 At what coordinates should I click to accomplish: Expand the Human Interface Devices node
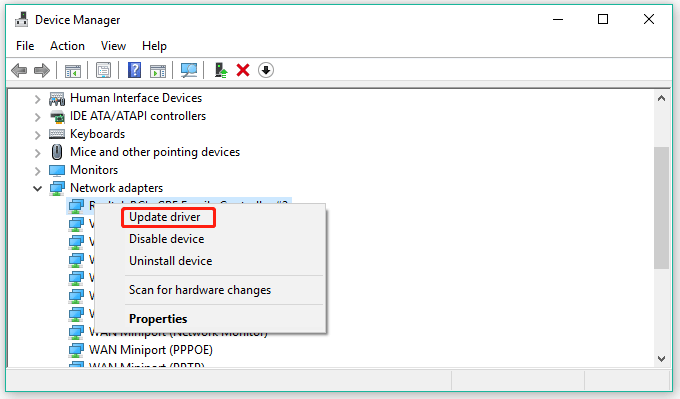pyautogui.click(x=38, y=99)
